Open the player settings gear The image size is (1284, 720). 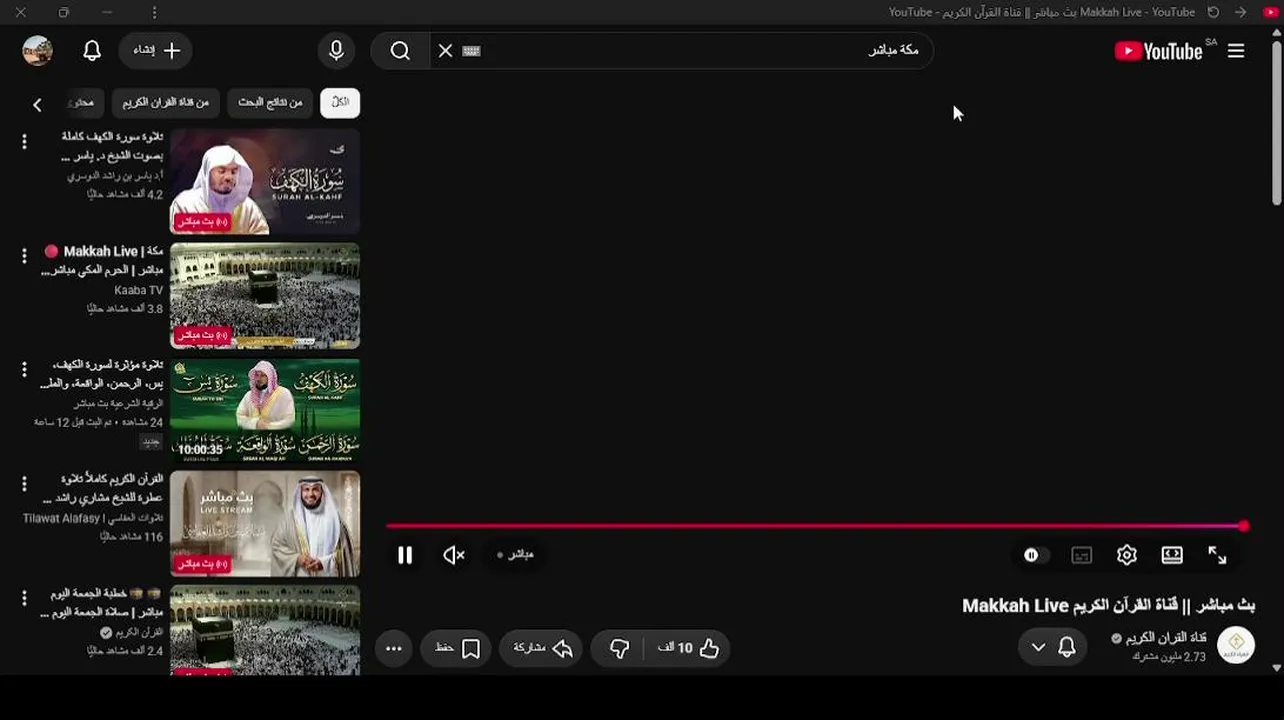1127,555
